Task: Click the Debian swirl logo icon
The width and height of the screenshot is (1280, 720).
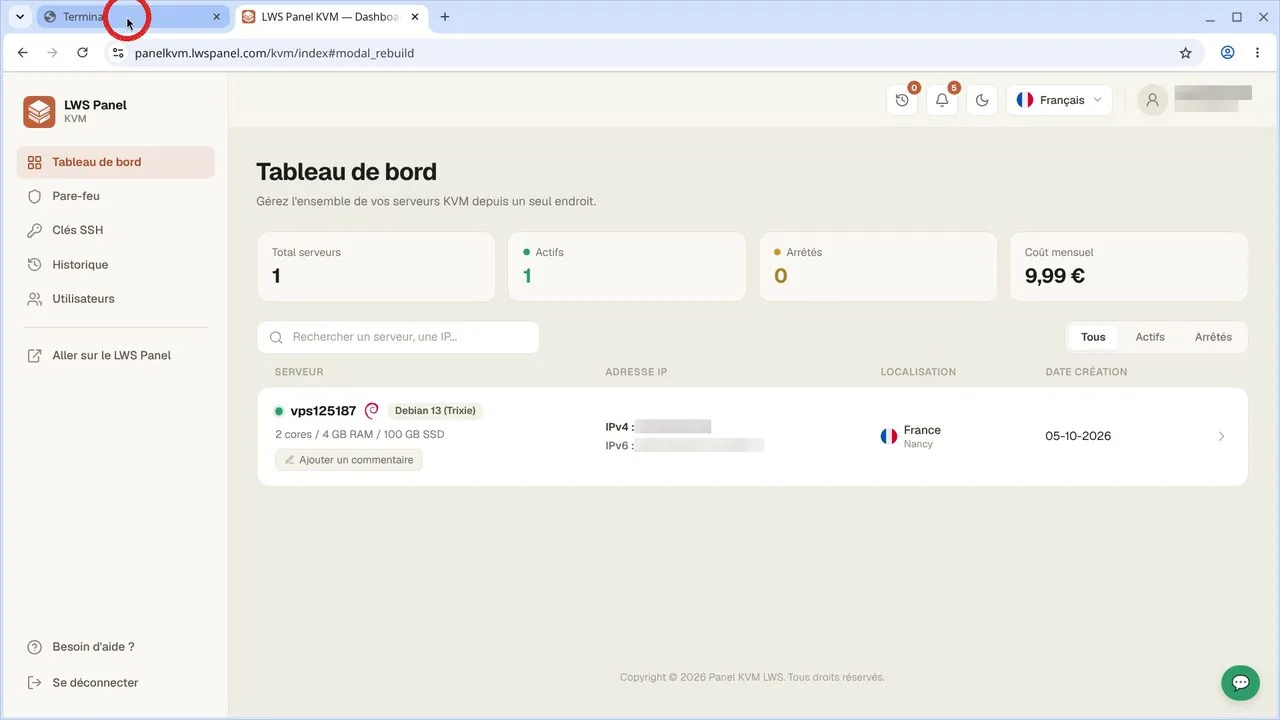Action: pos(372,411)
